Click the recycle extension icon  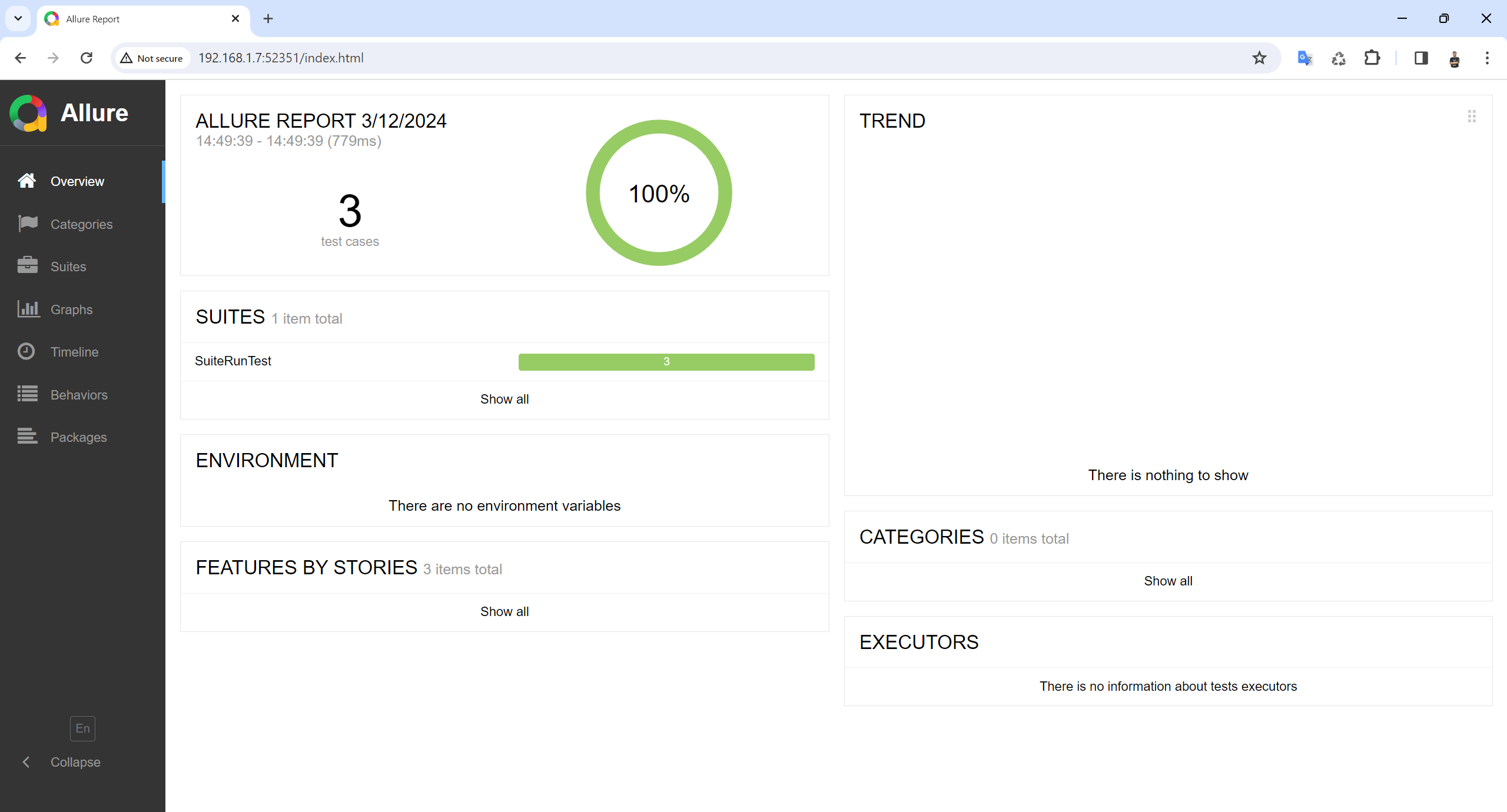[x=1339, y=58]
